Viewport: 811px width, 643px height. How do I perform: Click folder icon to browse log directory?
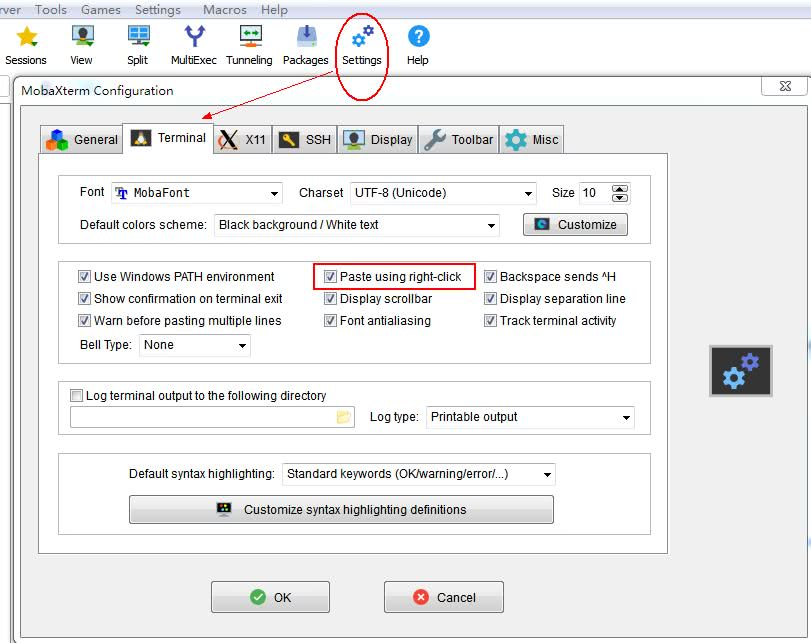(343, 417)
